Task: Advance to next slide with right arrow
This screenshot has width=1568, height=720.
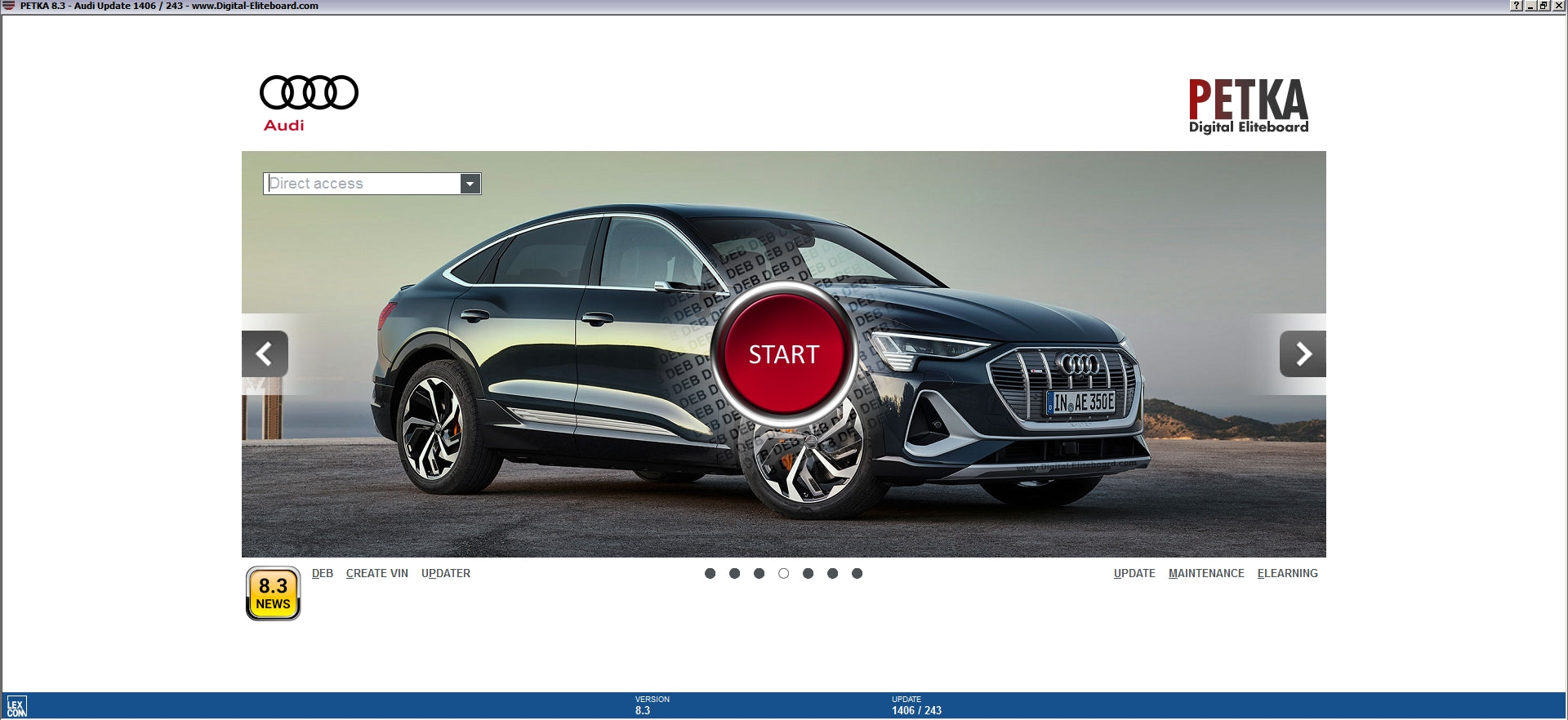Action: [1303, 354]
